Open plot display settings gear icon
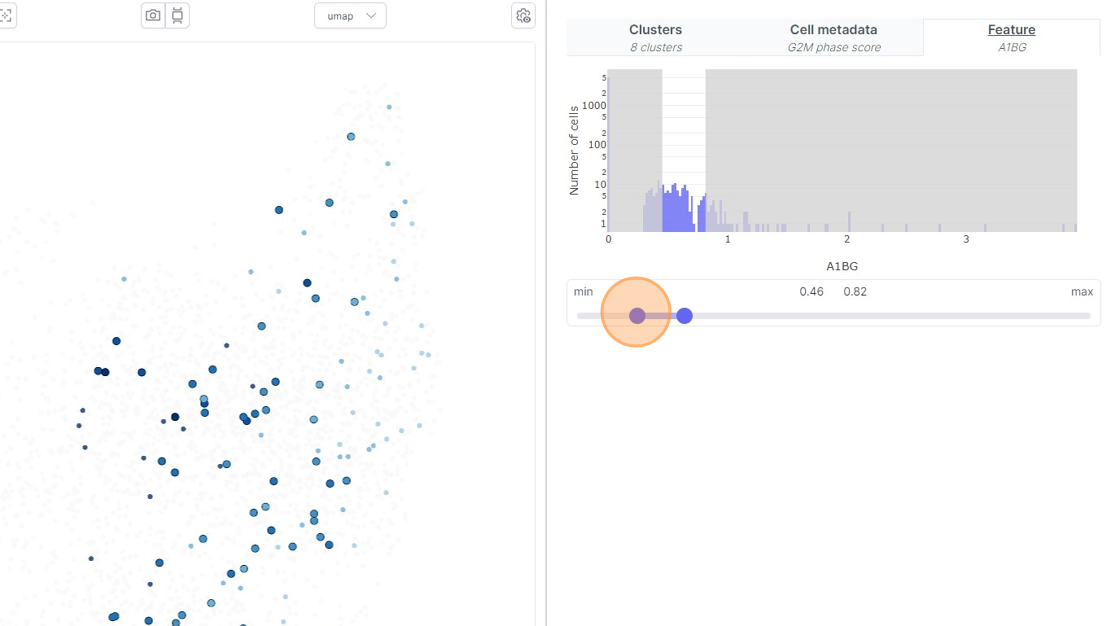This screenshot has width=1120, height=626. [x=524, y=16]
